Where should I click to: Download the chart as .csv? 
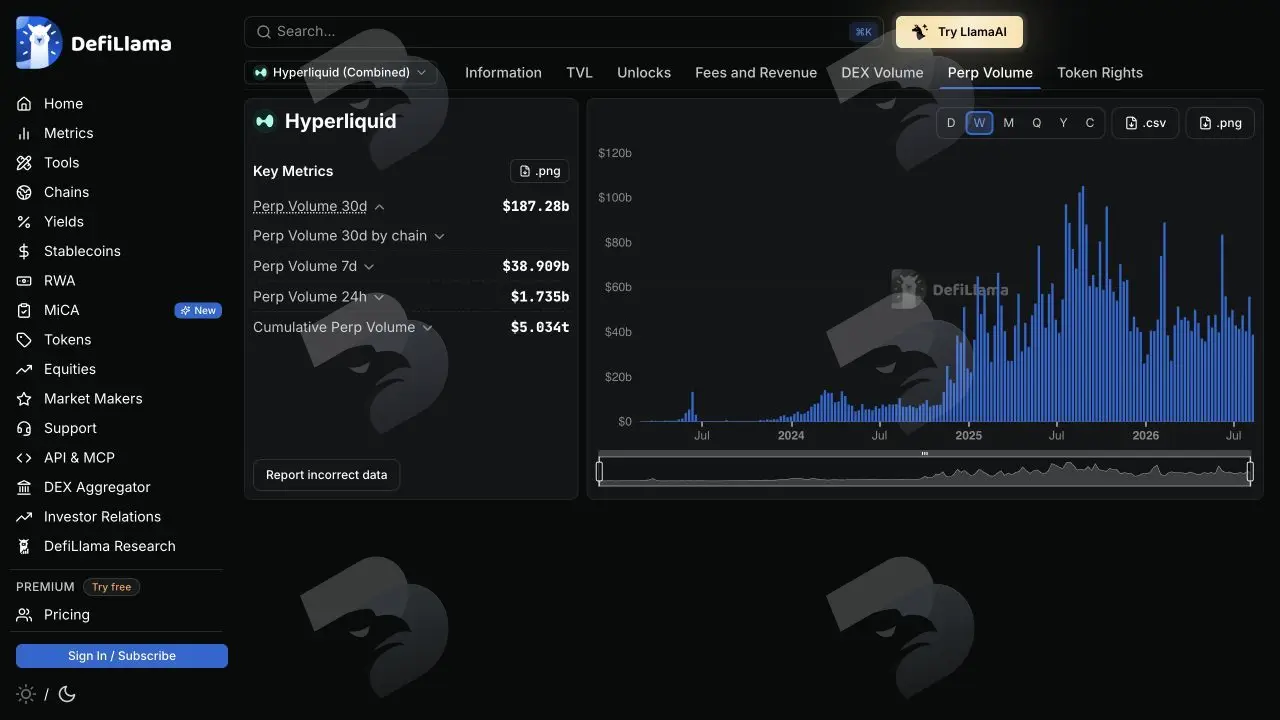pos(1145,123)
